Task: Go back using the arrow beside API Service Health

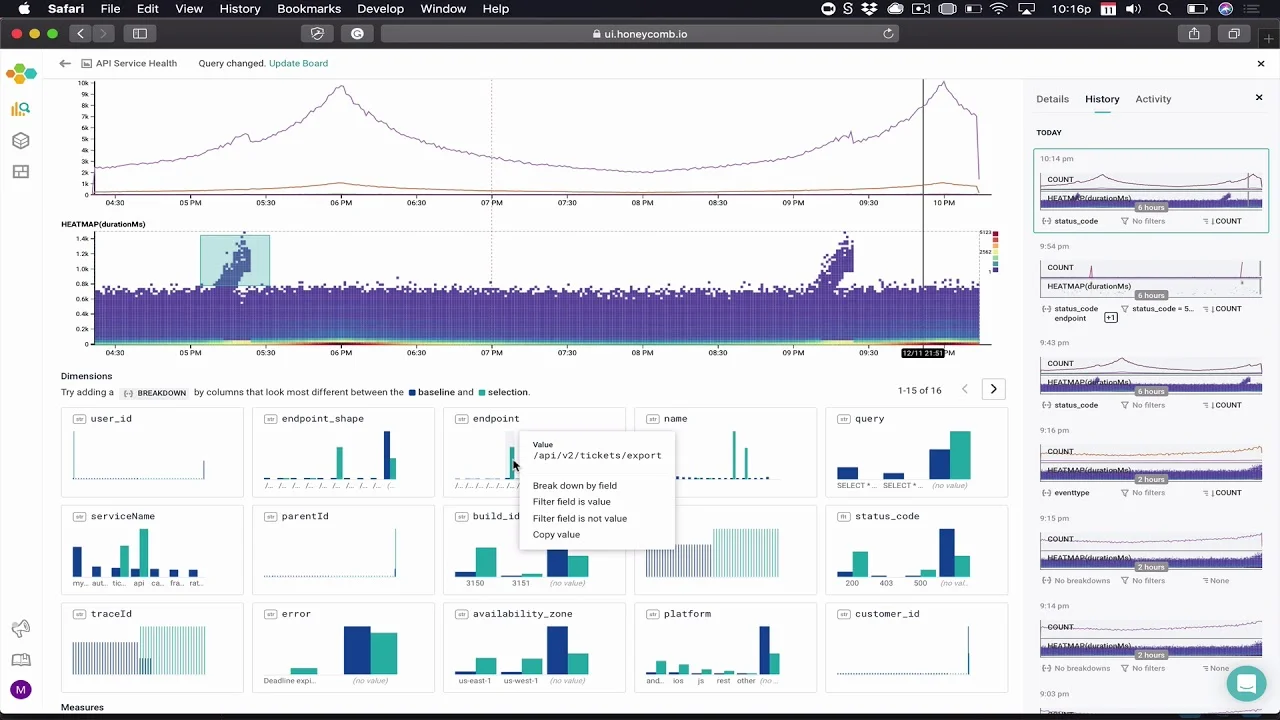Action: coord(65,63)
